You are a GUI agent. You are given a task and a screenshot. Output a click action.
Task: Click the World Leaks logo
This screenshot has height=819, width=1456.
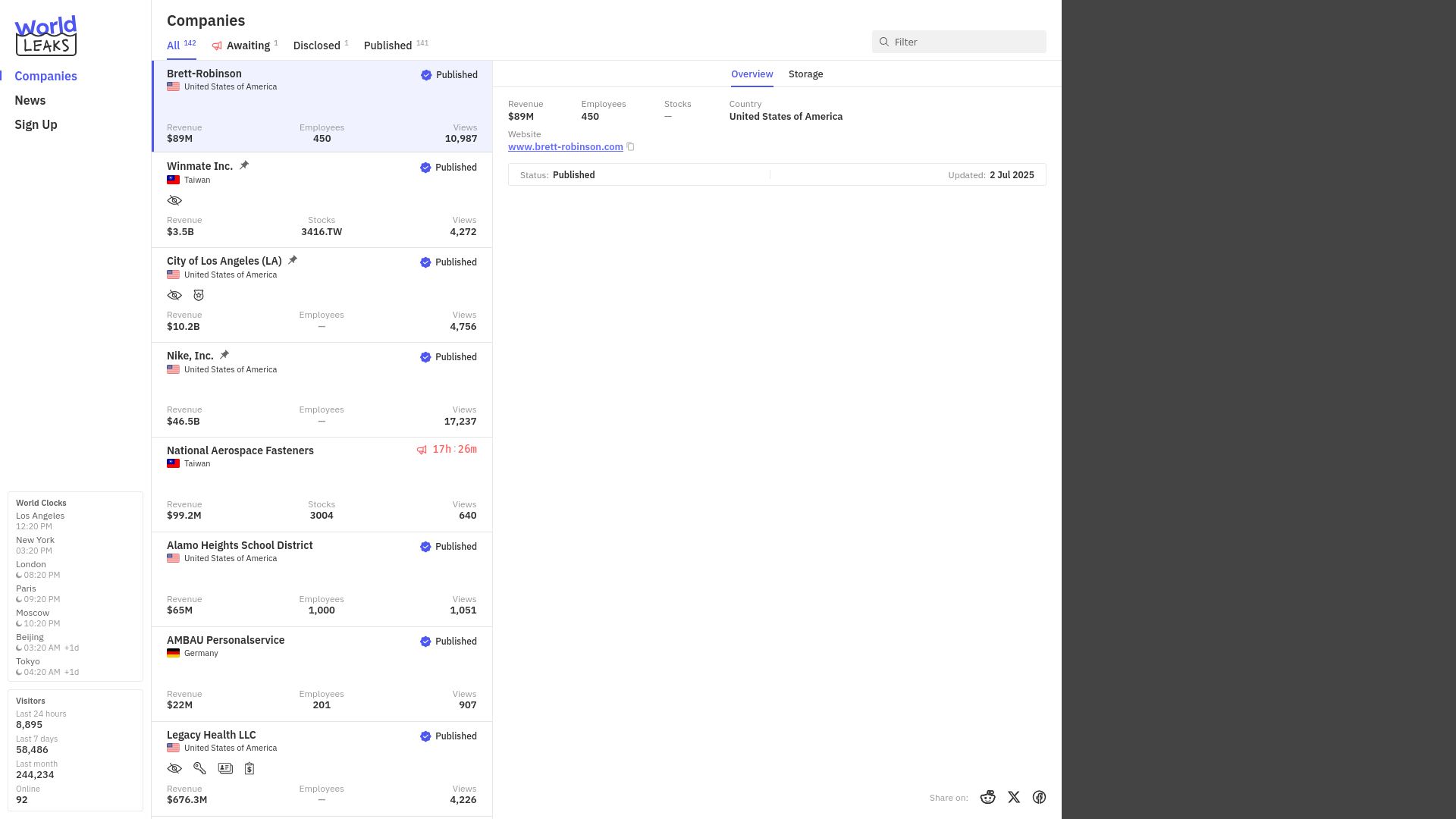tap(45, 36)
